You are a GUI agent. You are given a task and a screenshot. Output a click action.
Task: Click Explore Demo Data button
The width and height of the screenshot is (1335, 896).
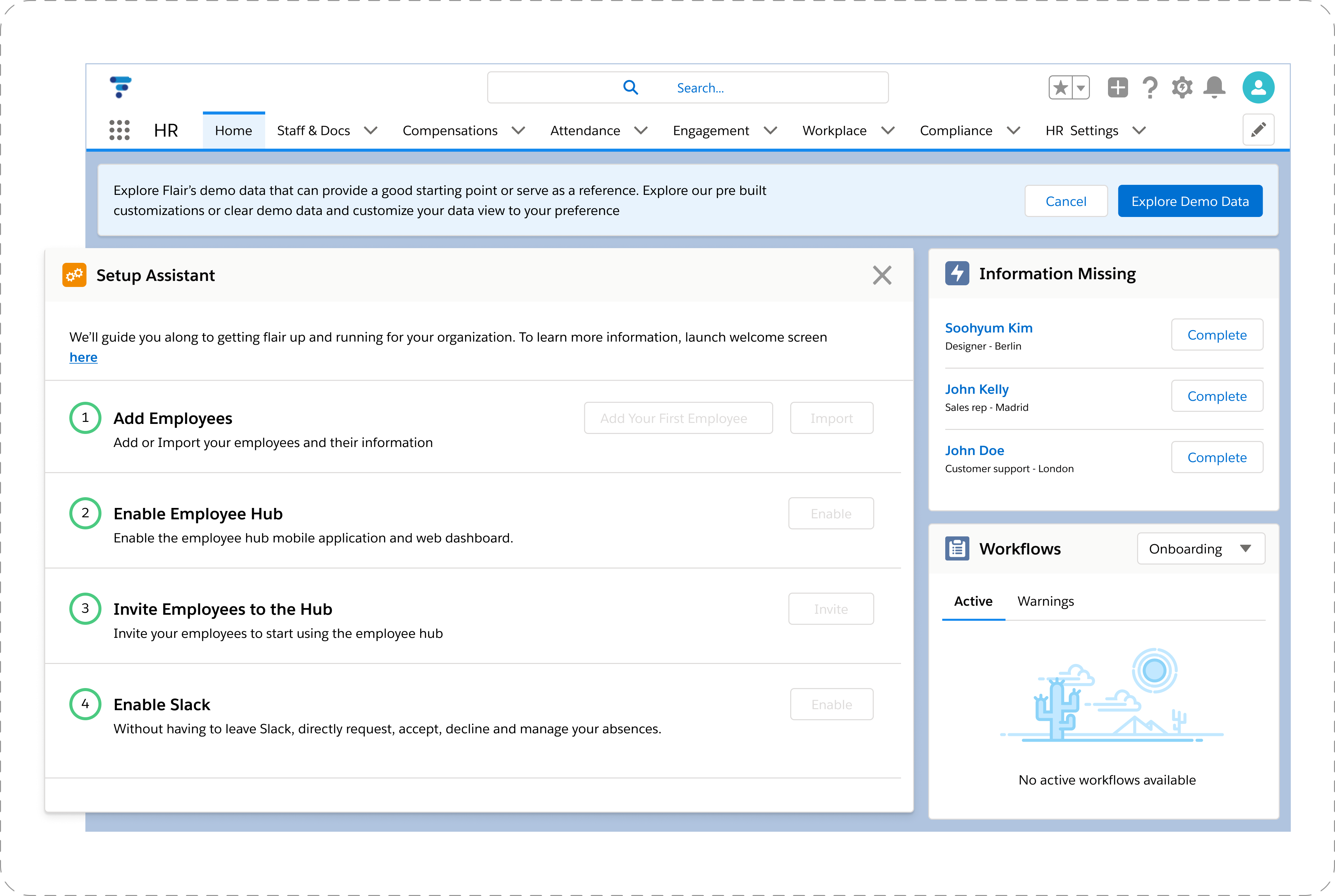coord(1190,201)
